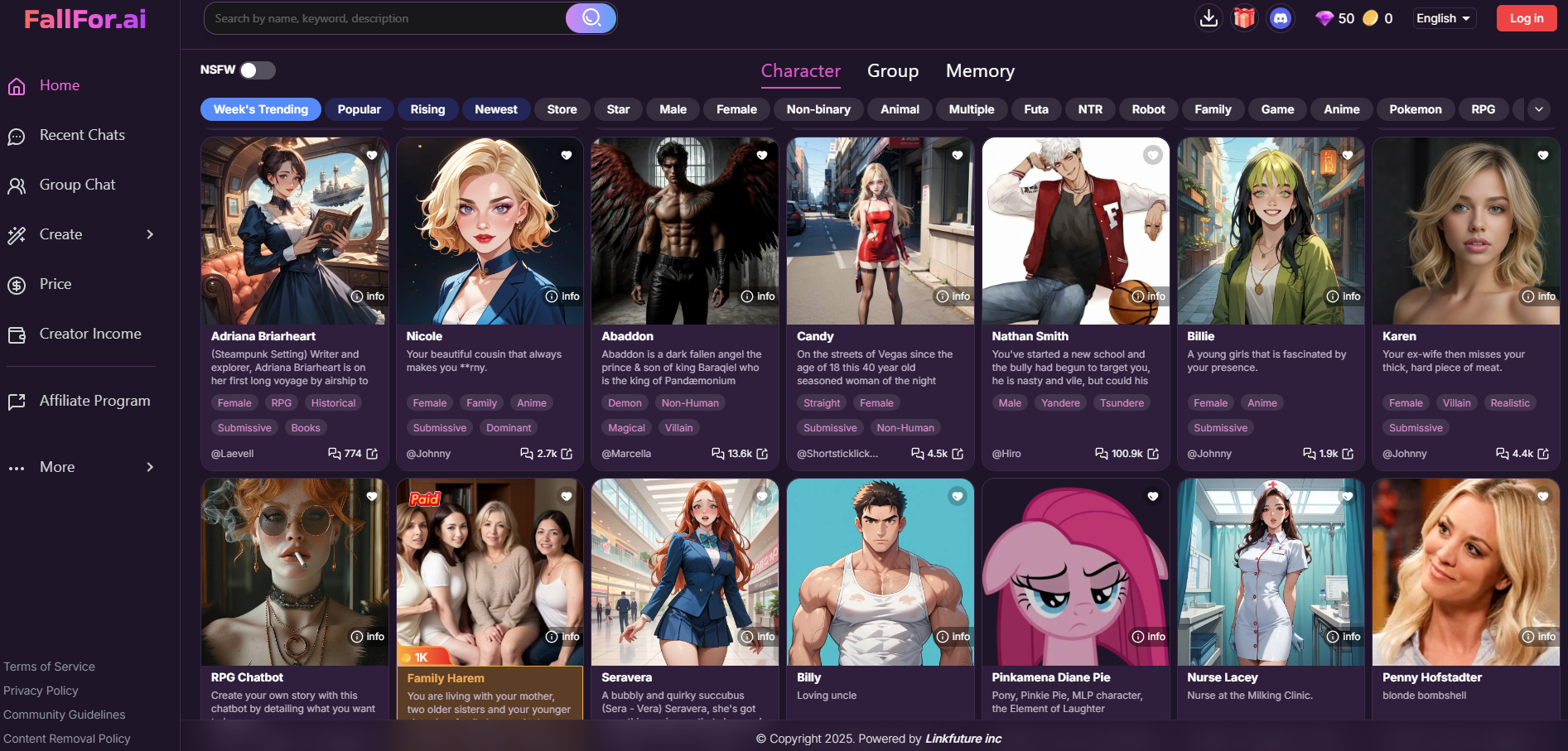Click the Affiliate Program share icon
Screen dimensions: 1568x751
pos(17,402)
